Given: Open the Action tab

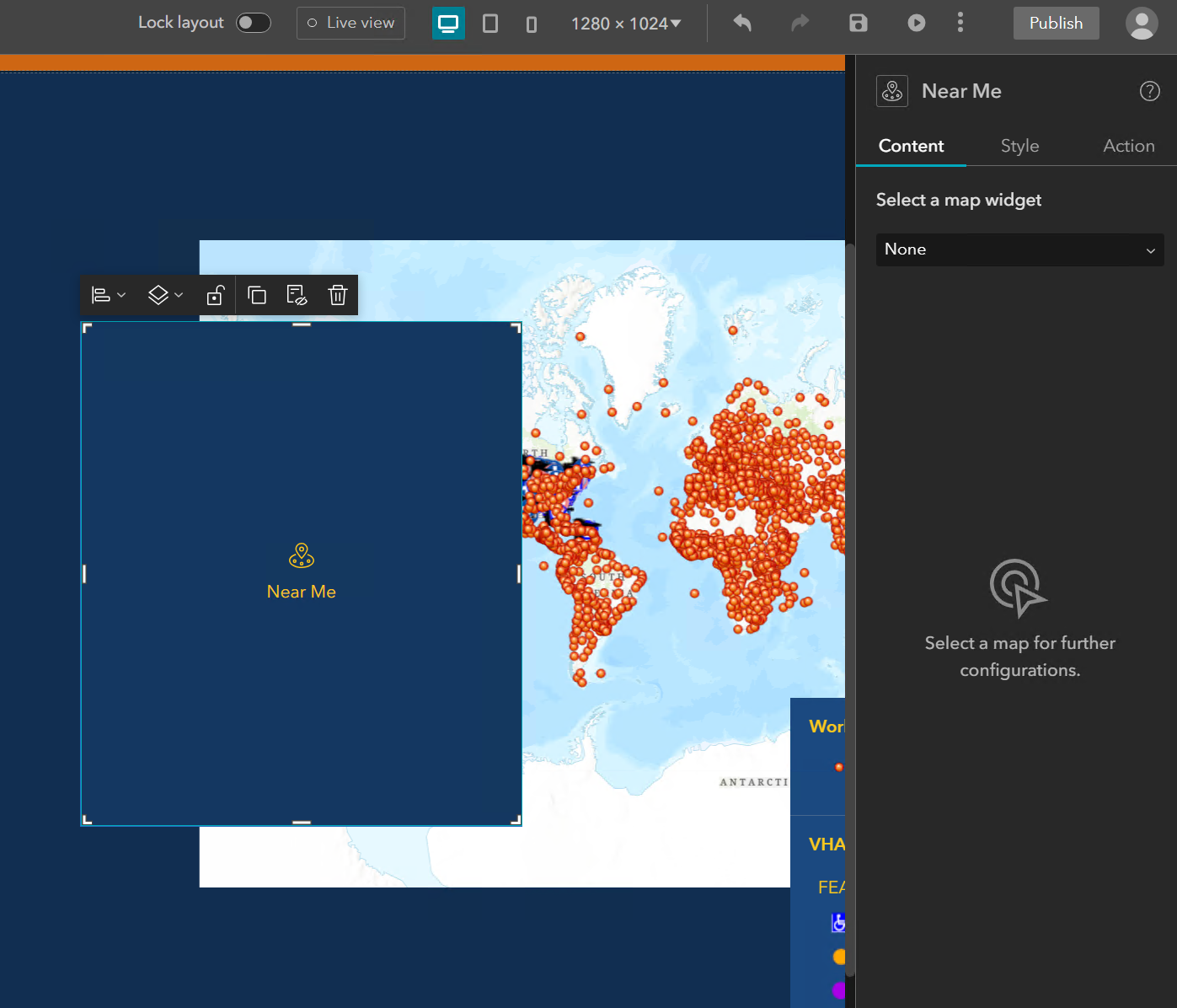Looking at the screenshot, I should [1128, 145].
